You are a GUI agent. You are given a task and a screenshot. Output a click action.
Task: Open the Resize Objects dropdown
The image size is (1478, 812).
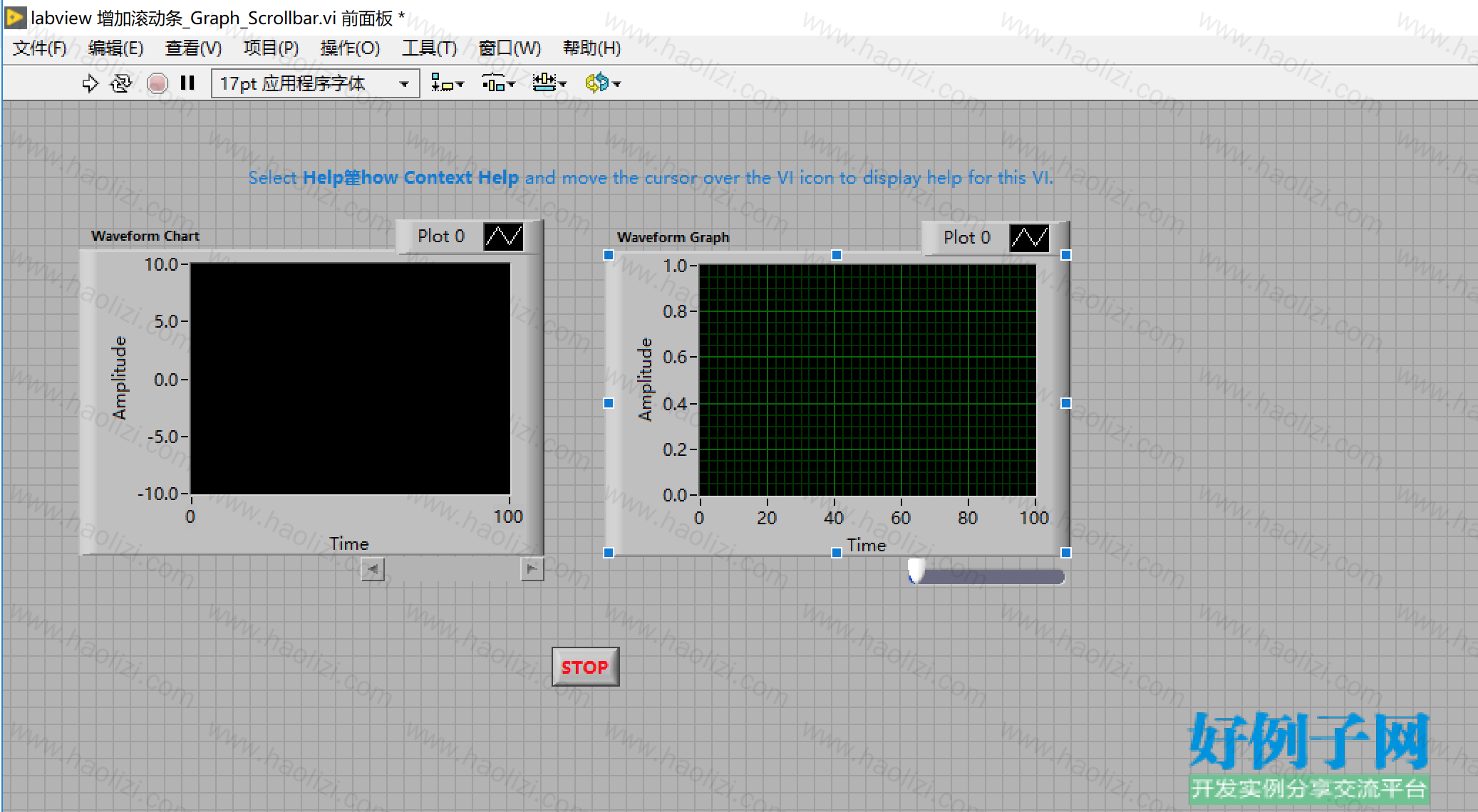click(x=549, y=84)
